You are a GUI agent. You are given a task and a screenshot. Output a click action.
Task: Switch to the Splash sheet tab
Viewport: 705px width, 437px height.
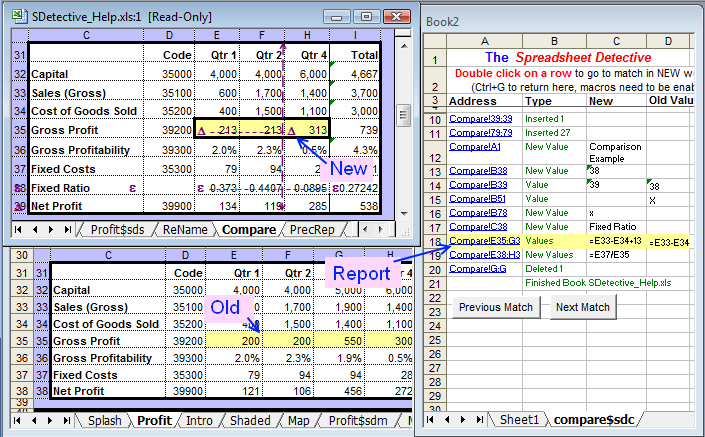coord(104,421)
